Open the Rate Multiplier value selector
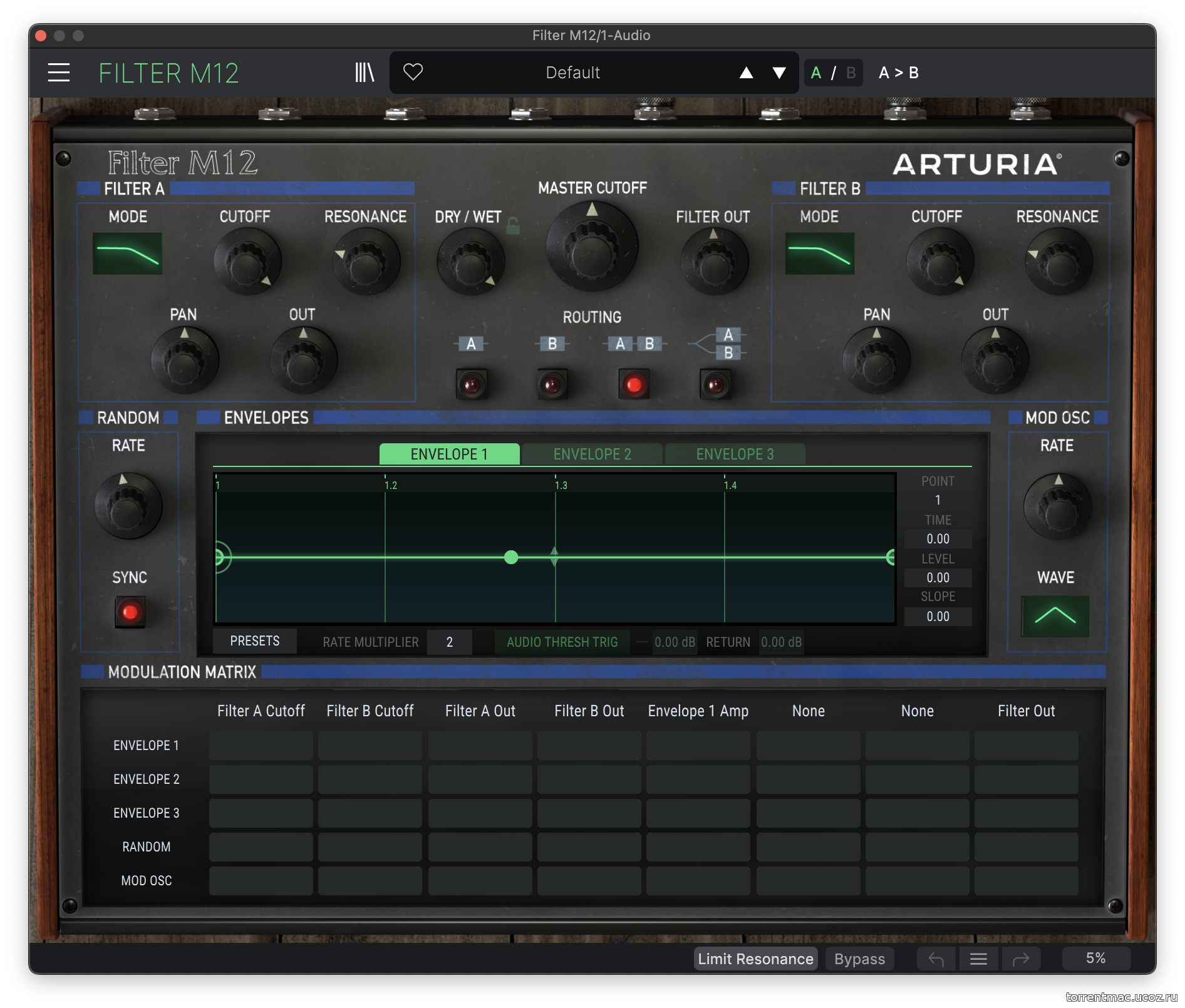The image size is (1185, 1008). (450, 642)
